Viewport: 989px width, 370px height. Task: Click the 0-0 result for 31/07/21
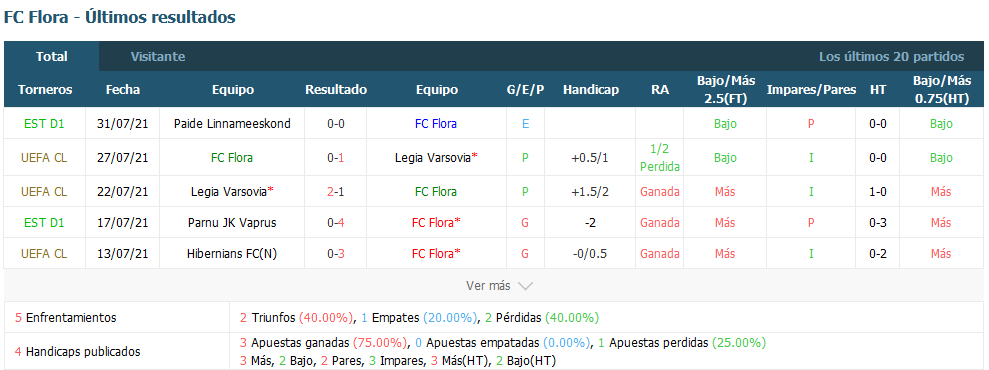[336, 124]
